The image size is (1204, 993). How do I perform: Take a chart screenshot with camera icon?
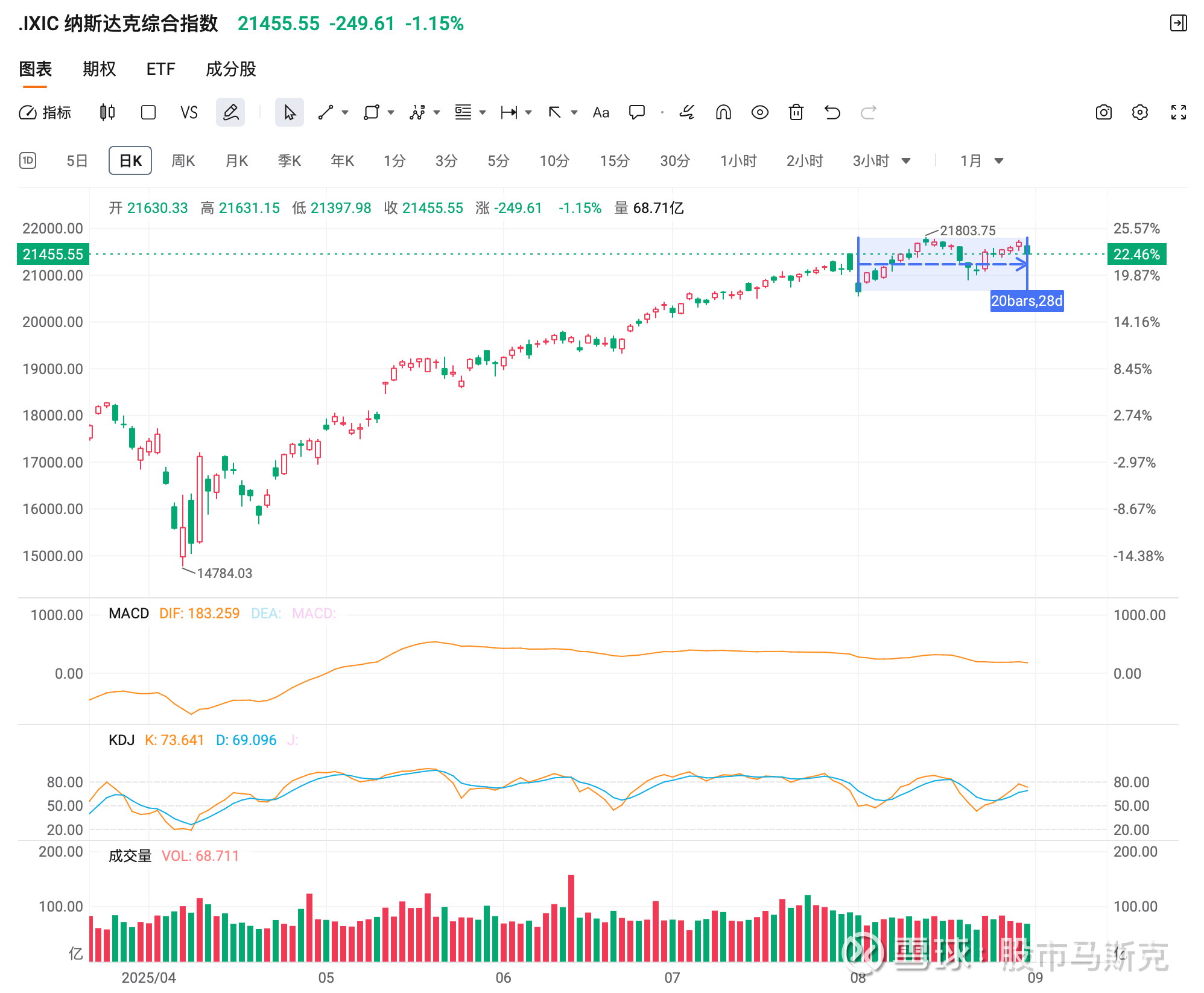click(x=1103, y=112)
